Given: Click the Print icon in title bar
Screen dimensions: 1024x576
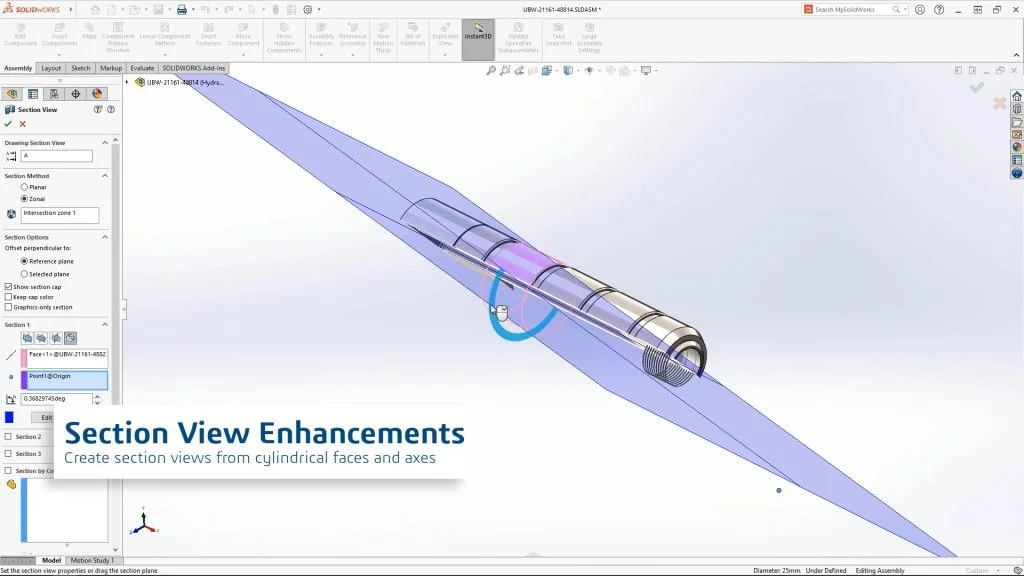Looking at the screenshot, I should (181, 9).
